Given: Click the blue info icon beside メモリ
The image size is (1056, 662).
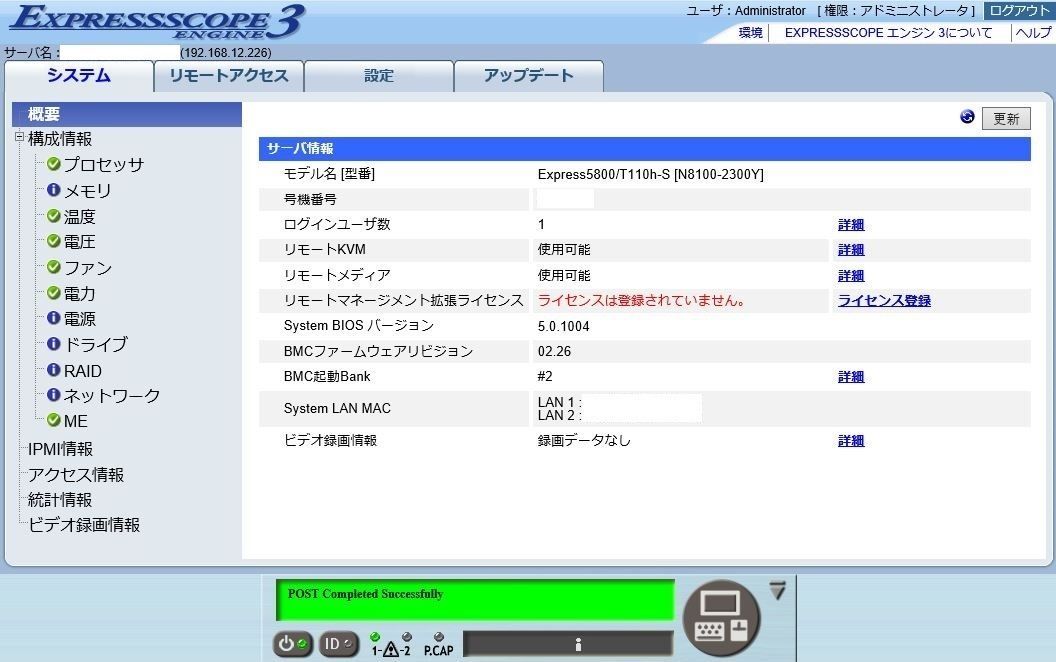Looking at the screenshot, I should 52,191.
